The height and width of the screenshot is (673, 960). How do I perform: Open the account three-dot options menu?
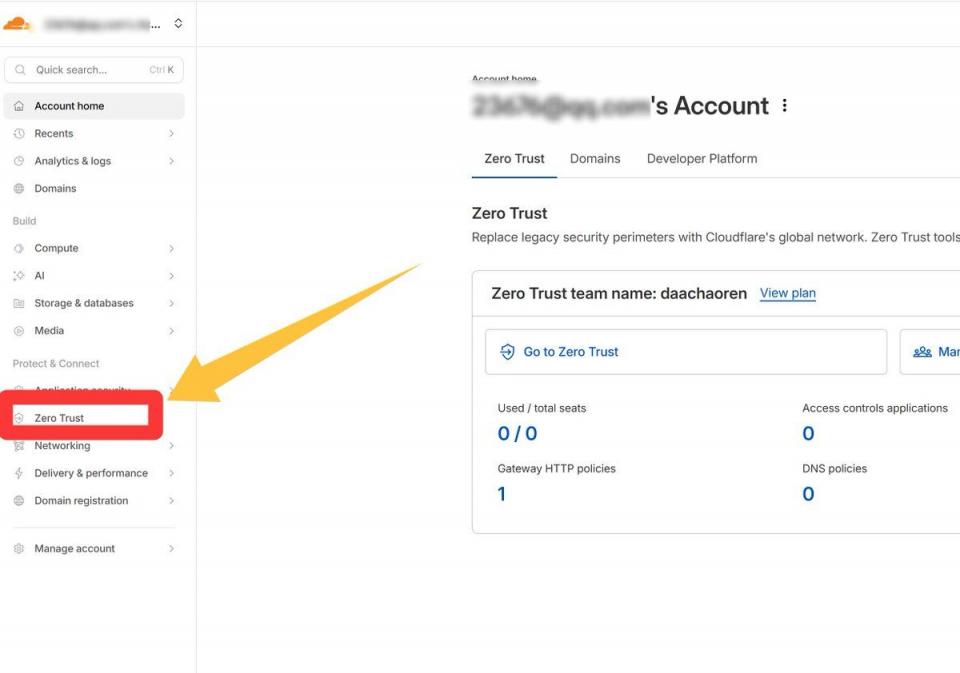click(785, 106)
